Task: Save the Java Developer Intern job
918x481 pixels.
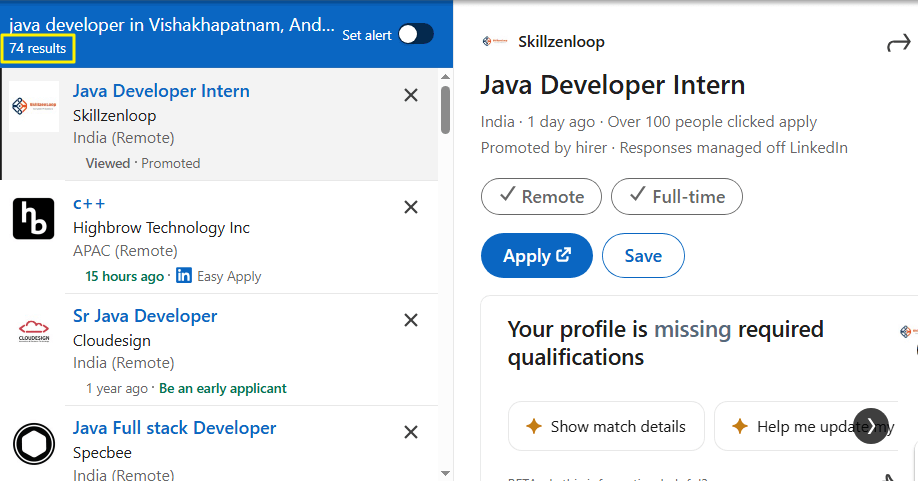Action: pos(643,256)
